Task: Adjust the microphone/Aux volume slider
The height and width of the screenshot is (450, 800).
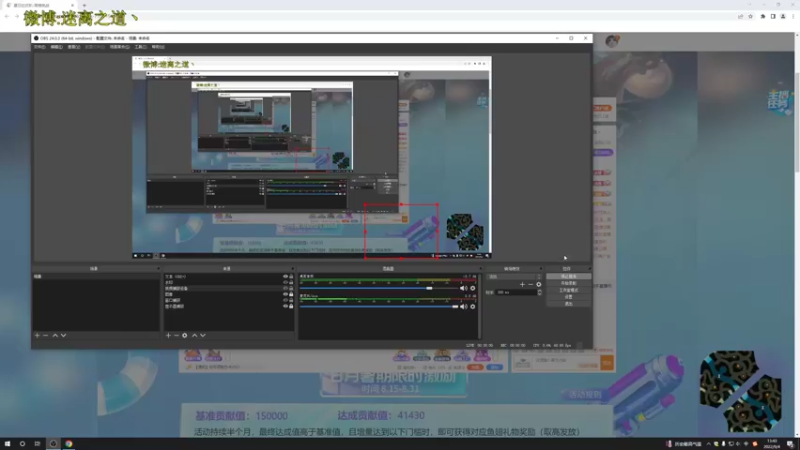Action: (x=379, y=307)
